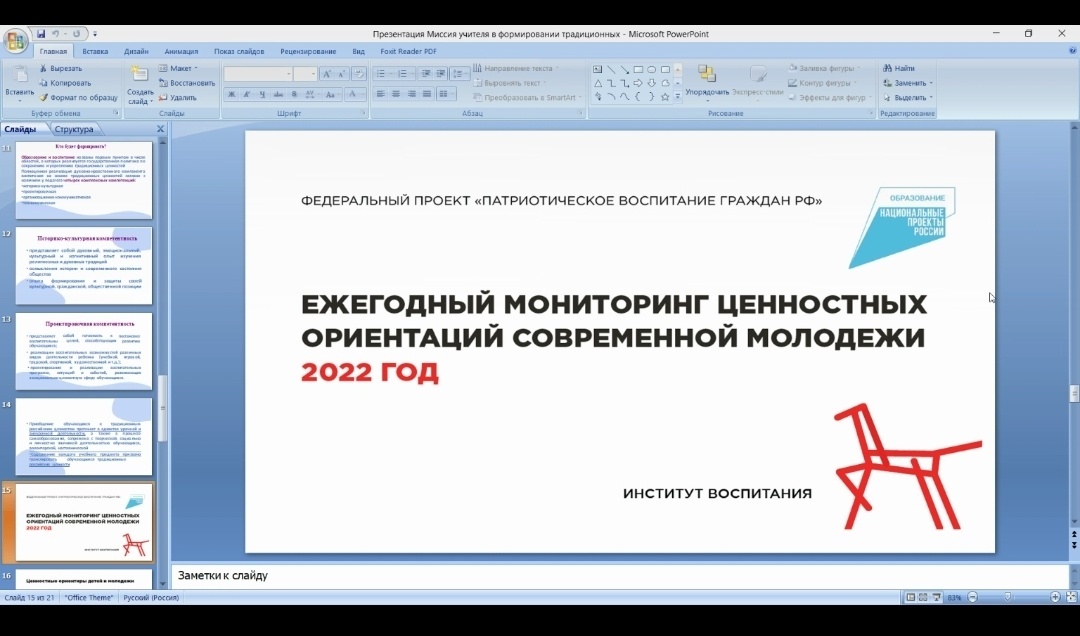This screenshot has width=1080, height=636.
Task: Start slide show from status bar icon
Action: 936,597
